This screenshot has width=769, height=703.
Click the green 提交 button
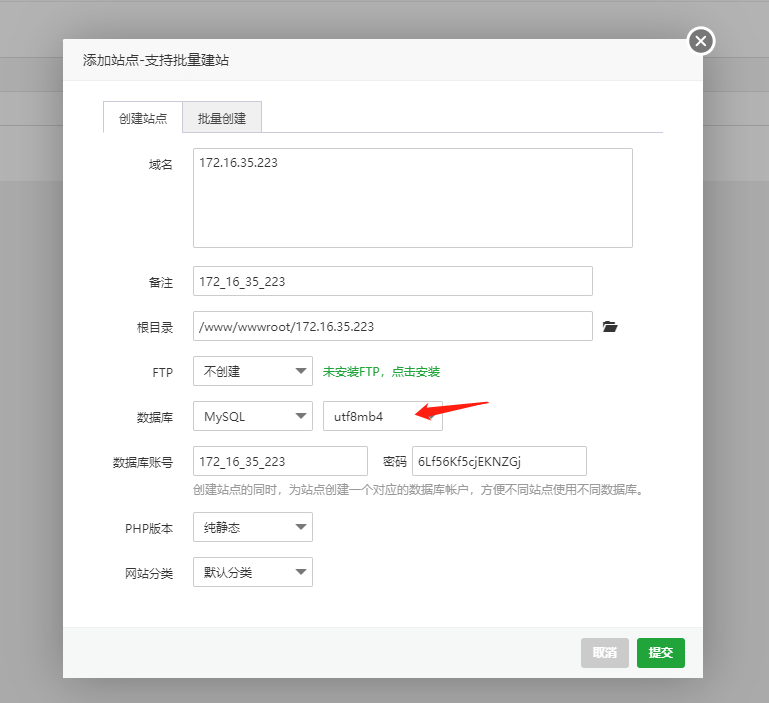point(660,653)
